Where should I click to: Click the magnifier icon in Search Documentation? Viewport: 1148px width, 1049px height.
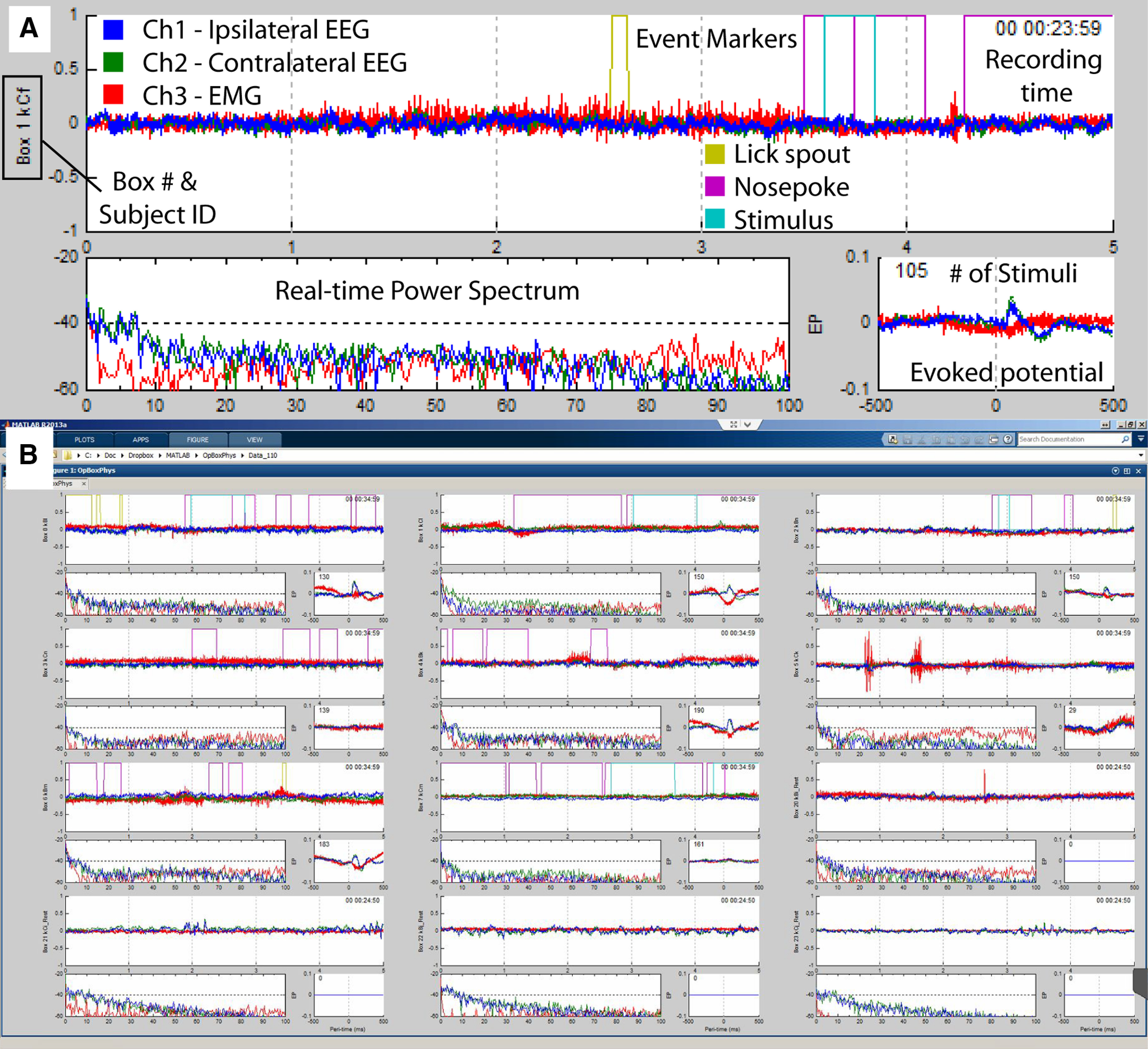(x=1125, y=440)
